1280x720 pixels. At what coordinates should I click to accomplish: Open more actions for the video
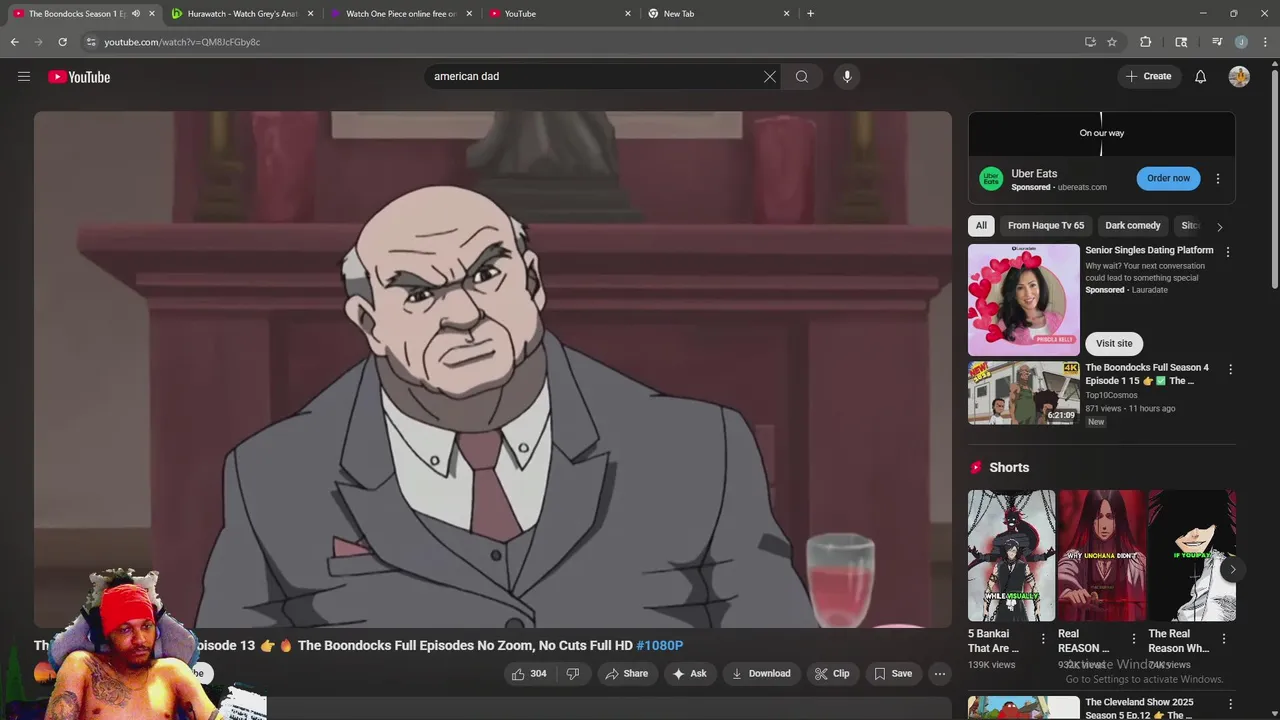(940, 674)
